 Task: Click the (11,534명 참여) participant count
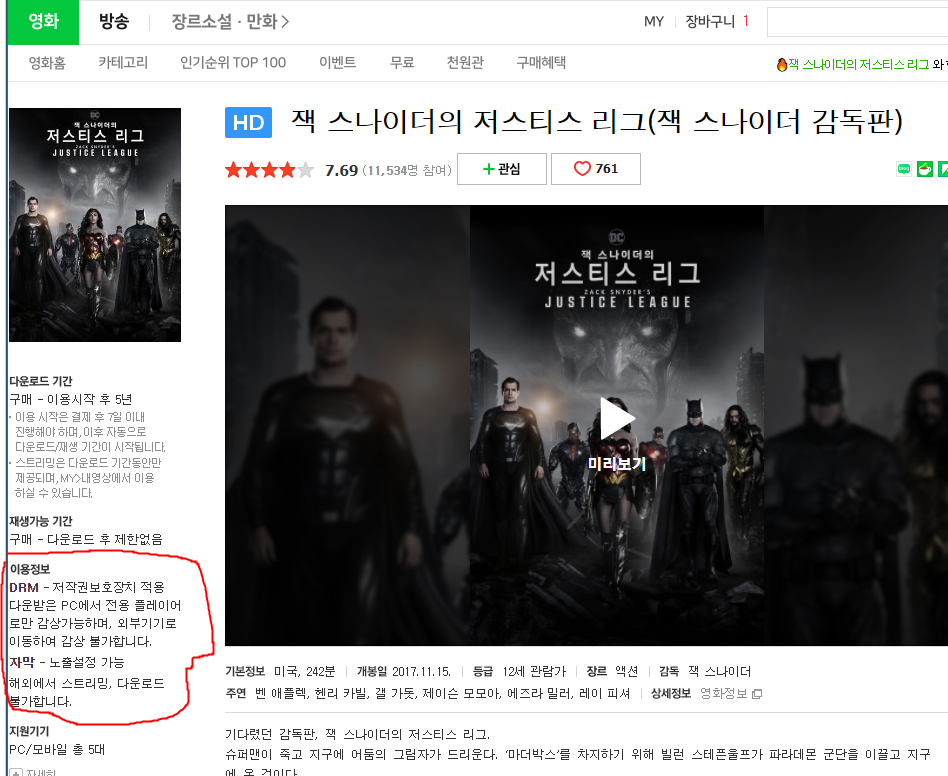(407, 170)
